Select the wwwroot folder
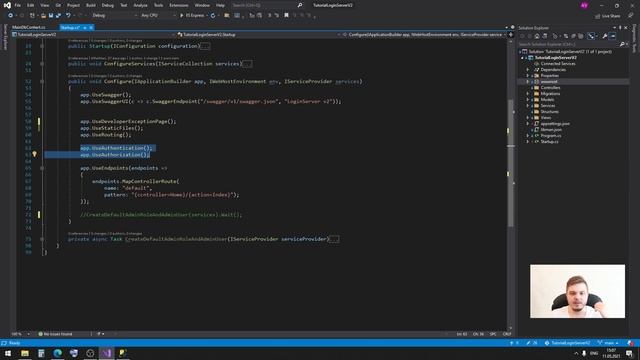The height and width of the screenshot is (360, 640). click(549, 82)
